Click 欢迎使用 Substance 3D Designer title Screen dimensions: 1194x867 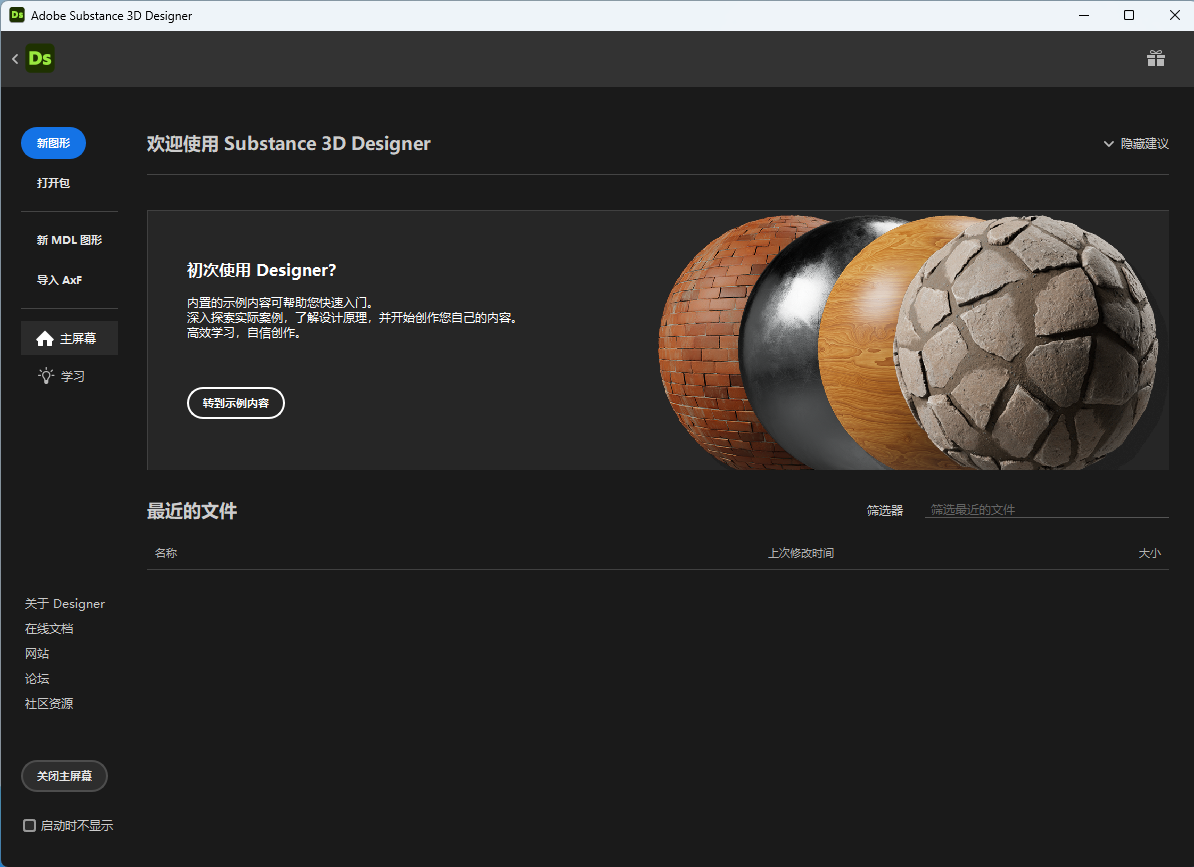(289, 144)
